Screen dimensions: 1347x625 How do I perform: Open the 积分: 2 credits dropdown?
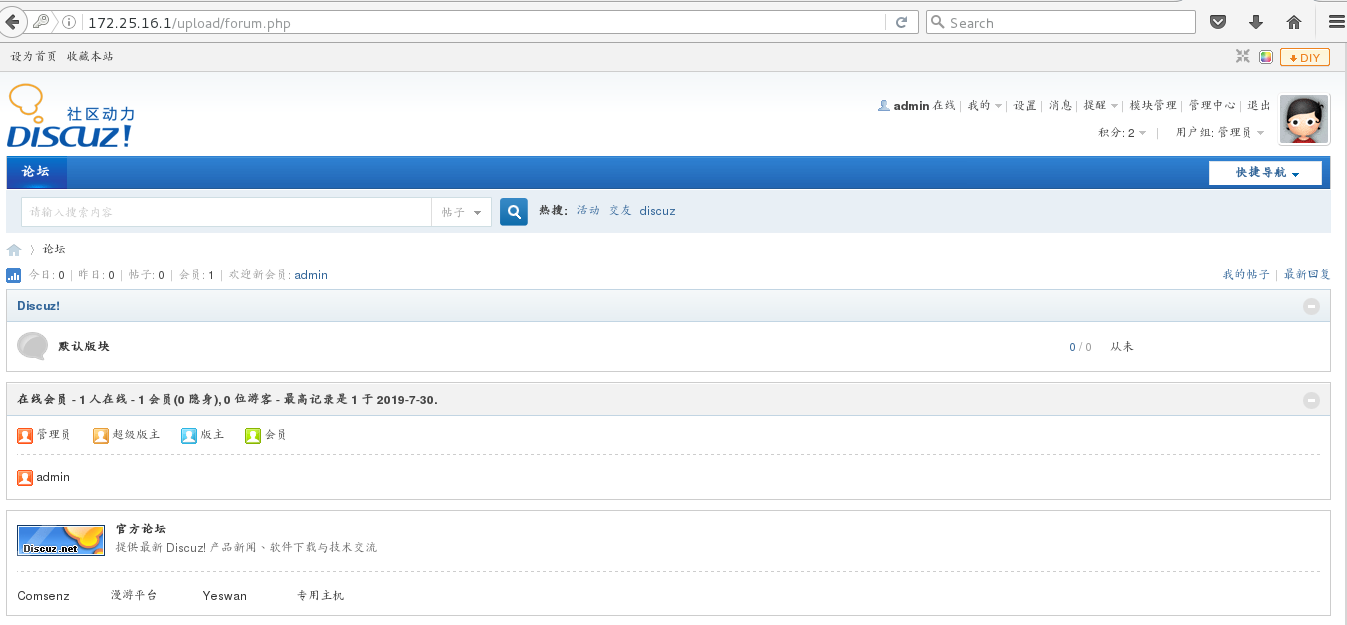tap(1122, 132)
